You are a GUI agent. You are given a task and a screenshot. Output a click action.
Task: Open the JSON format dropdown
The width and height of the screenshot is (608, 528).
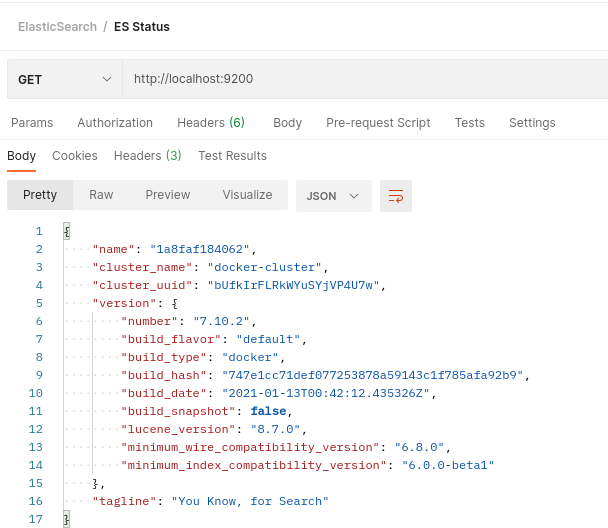pyautogui.click(x=333, y=196)
